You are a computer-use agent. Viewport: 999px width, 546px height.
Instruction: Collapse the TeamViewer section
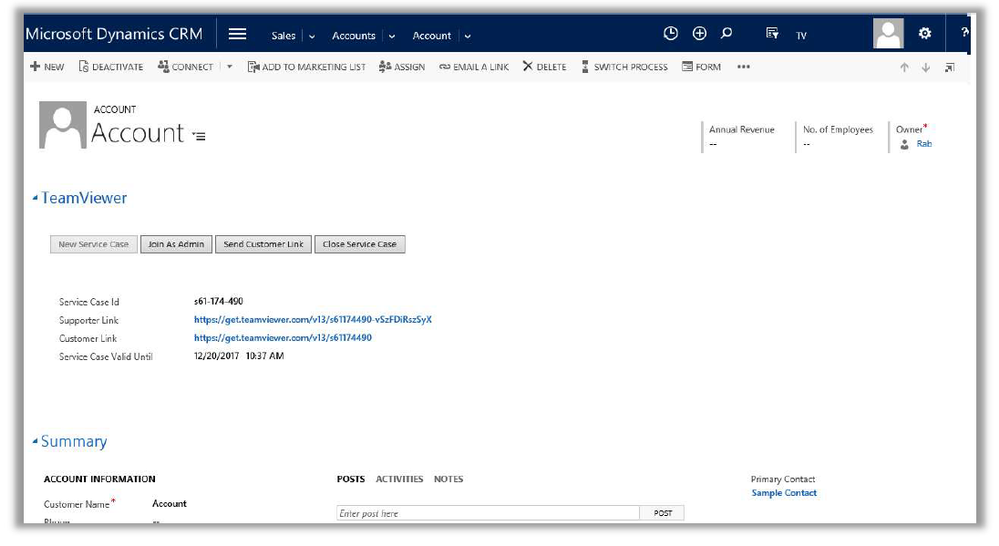[35, 198]
